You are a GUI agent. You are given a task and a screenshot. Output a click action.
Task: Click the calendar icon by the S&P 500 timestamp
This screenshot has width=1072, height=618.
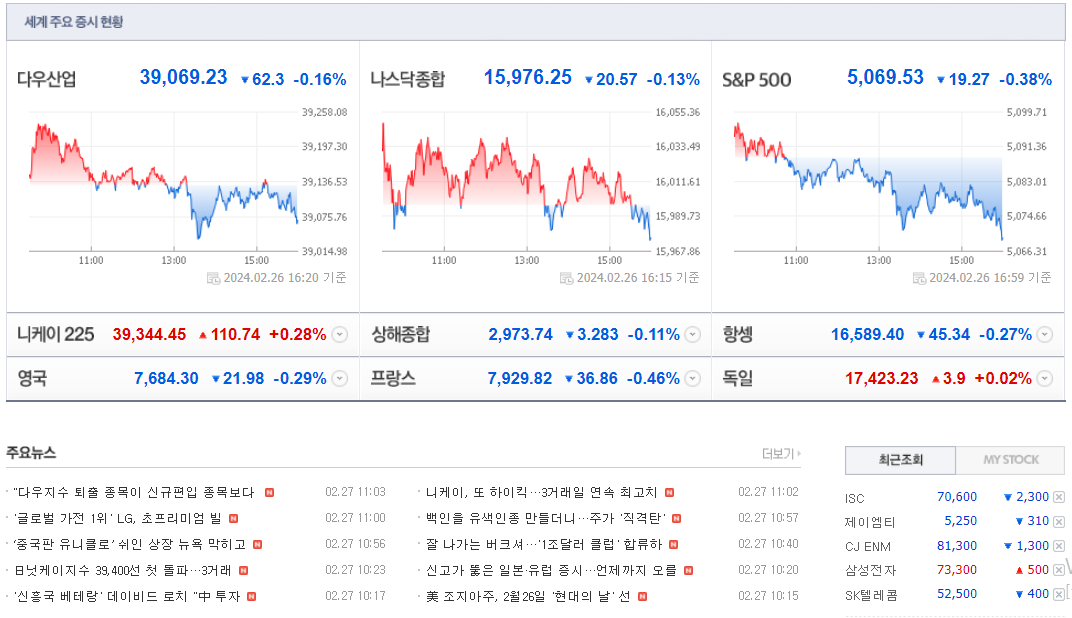pos(919,278)
